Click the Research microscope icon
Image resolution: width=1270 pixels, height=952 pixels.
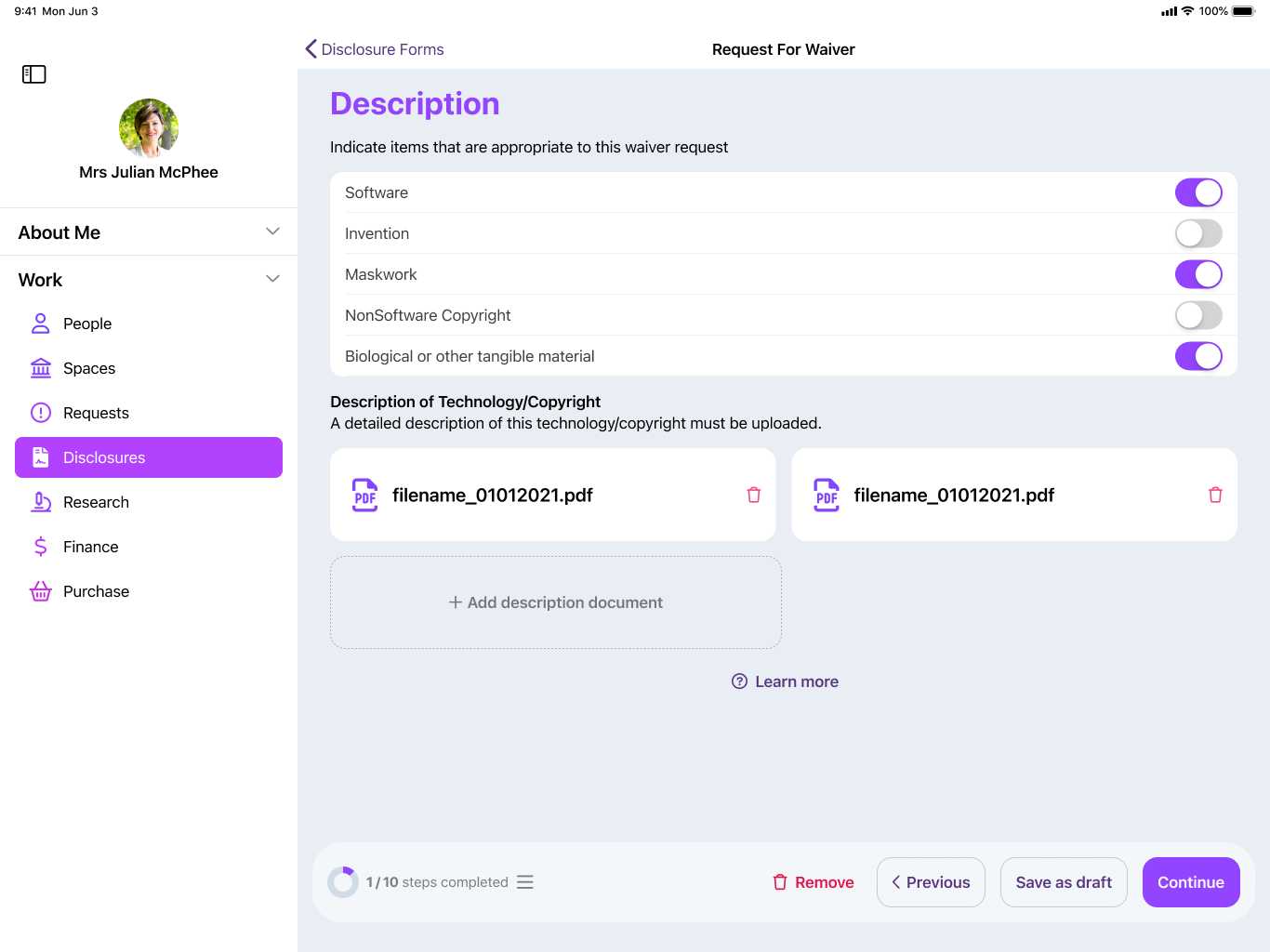pyautogui.click(x=41, y=502)
